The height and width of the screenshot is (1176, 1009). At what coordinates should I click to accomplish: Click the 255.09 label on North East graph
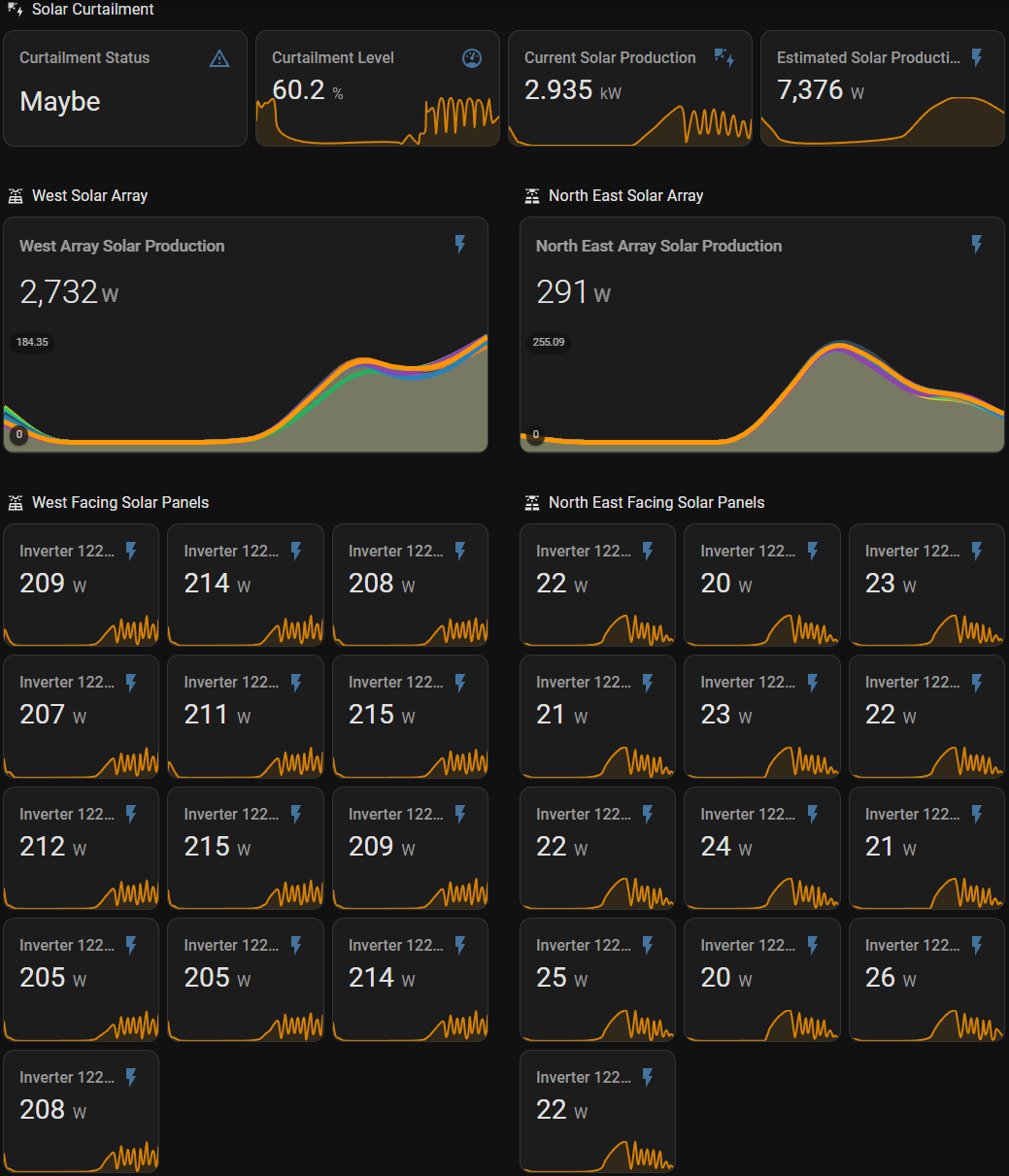(549, 342)
